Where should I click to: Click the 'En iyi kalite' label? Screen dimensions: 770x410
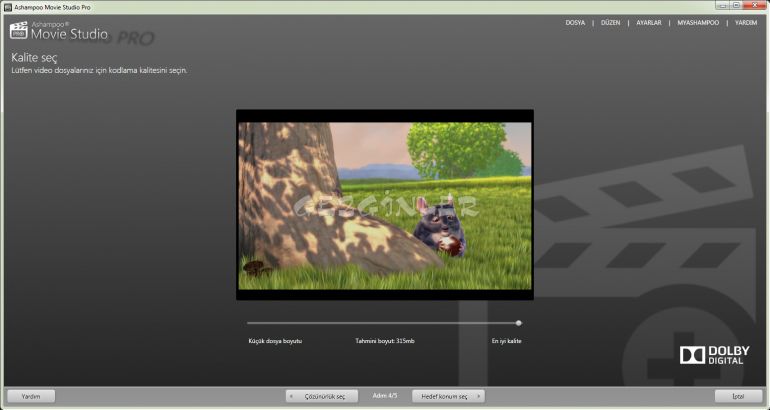click(506, 341)
